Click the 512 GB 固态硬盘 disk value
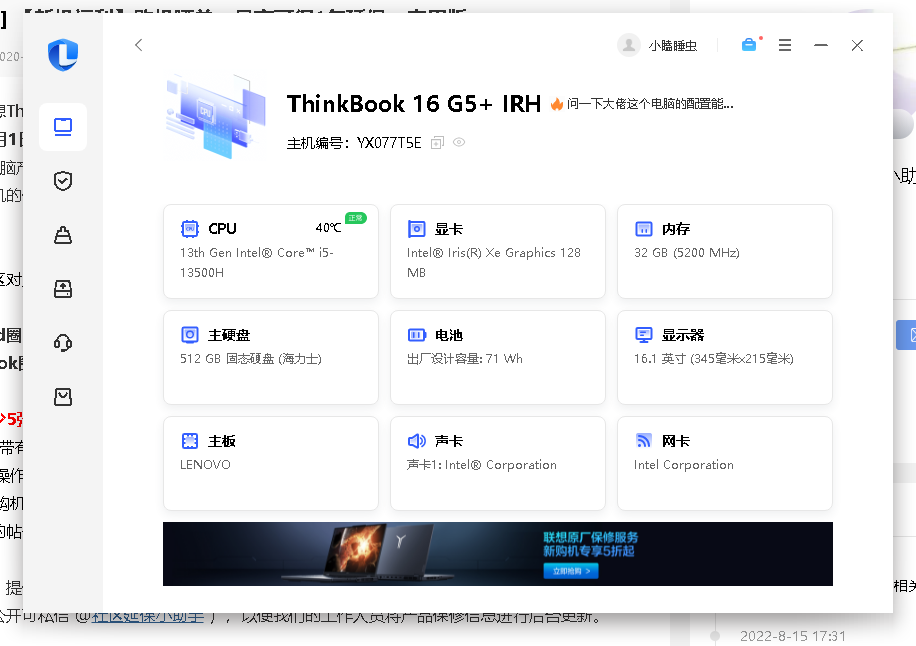The width and height of the screenshot is (916, 646). [251, 359]
